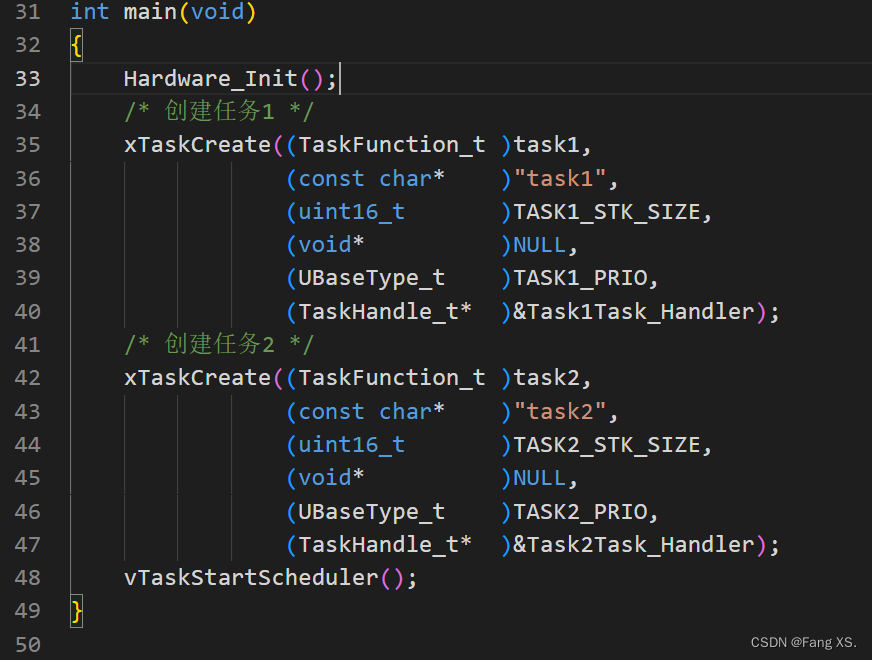Click line number 31 in the gutter
Screen dimensions: 872x660
[x=28, y=12]
